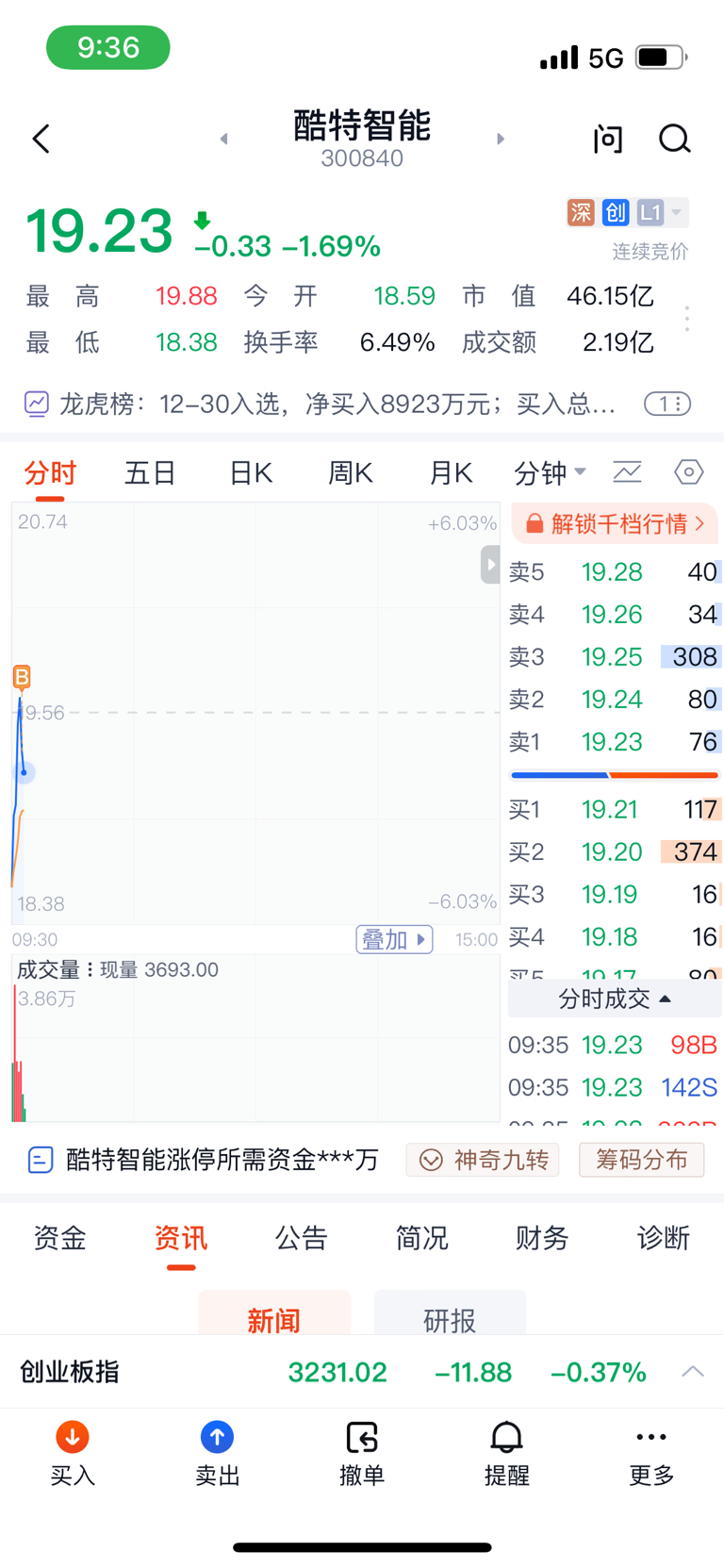Open the 神奇九转 indicator button
Viewport: 724px width, 1568px height.
[x=483, y=1160]
